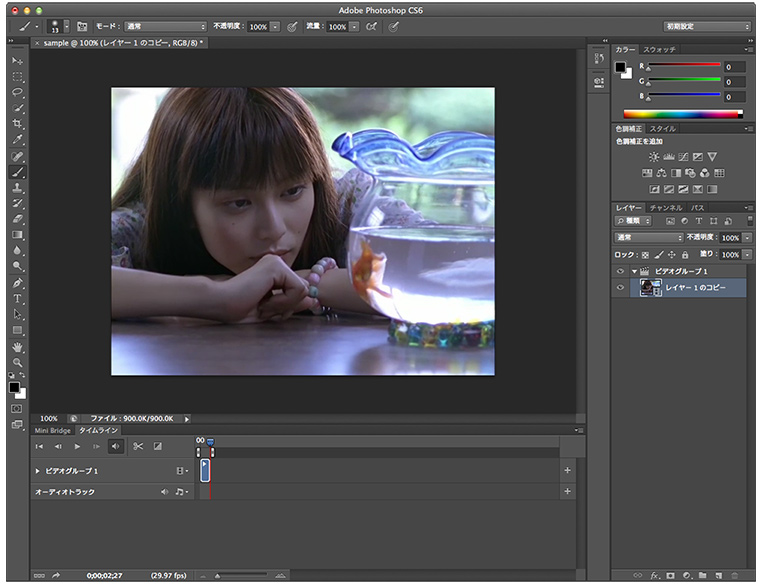This screenshot has height=587, width=762.
Task: Select the Zoom tool
Action: pyautogui.click(x=17, y=363)
